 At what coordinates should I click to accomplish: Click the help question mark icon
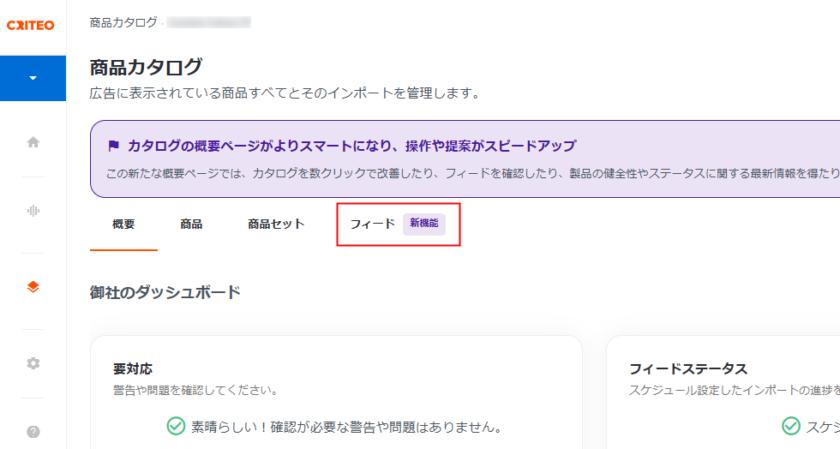pyautogui.click(x=33, y=432)
